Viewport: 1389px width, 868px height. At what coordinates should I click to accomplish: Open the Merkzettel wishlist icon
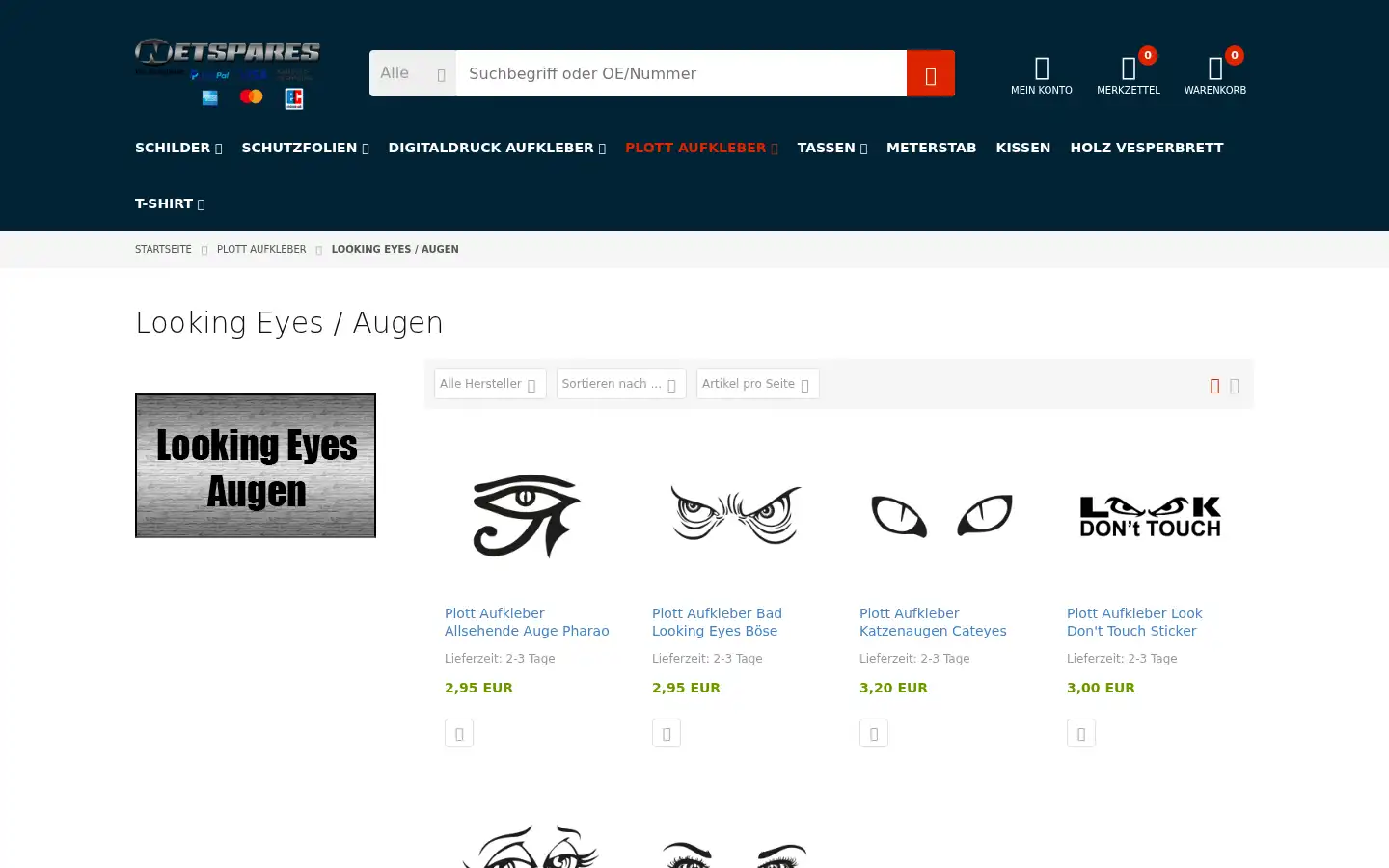[x=1129, y=75]
